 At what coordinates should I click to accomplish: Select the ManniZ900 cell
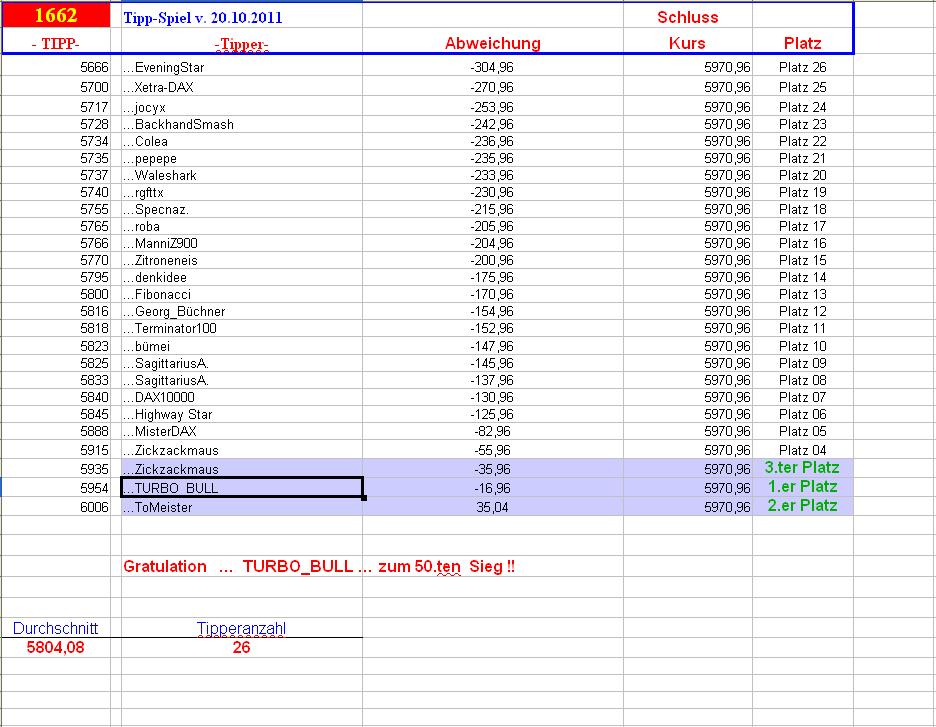point(242,244)
